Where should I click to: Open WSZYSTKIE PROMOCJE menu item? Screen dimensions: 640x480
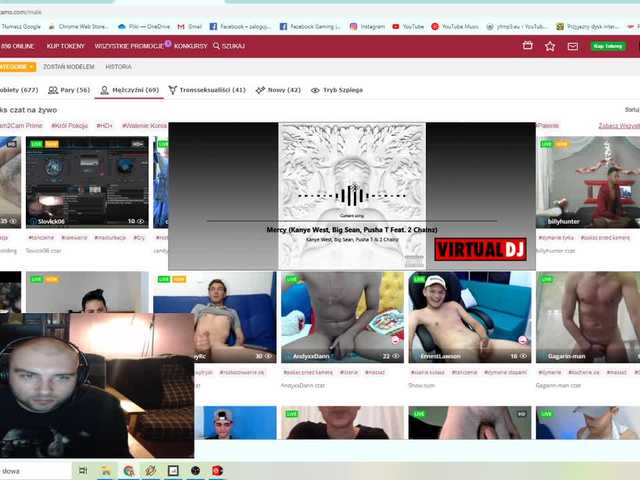coord(129,46)
